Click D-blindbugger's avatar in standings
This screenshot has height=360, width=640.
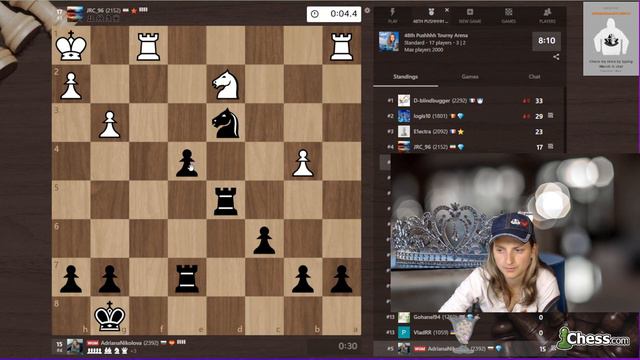tap(404, 100)
